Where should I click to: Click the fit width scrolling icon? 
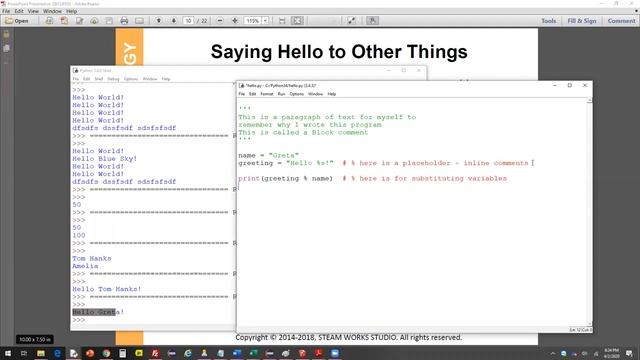click(x=282, y=21)
